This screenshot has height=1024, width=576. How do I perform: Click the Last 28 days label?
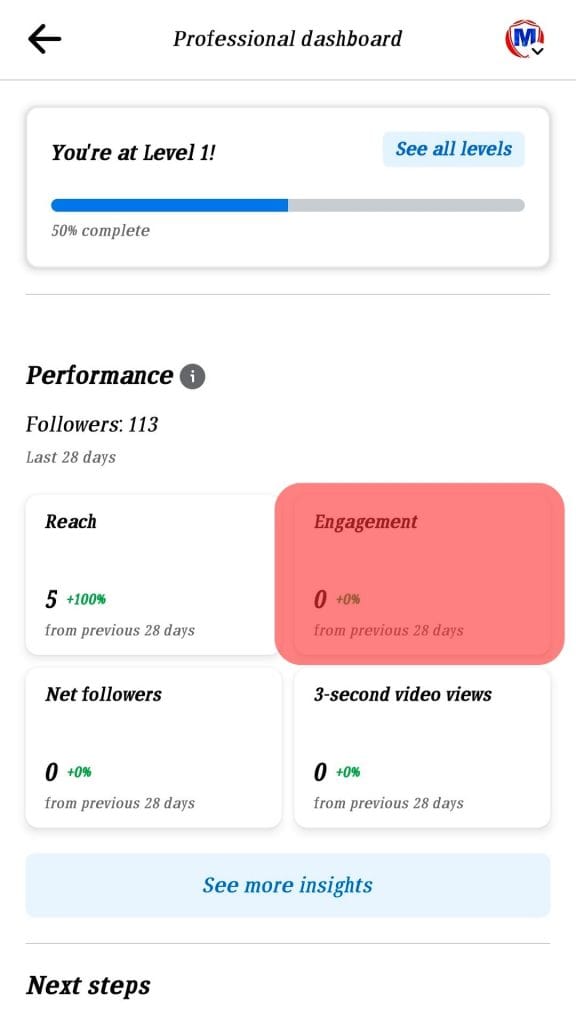coord(70,457)
